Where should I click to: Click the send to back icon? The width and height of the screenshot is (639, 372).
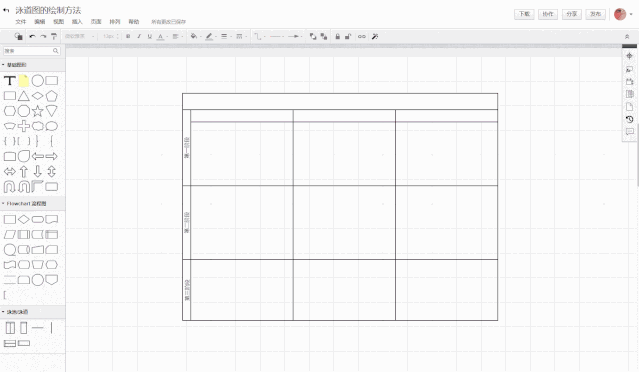coord(324,37)
